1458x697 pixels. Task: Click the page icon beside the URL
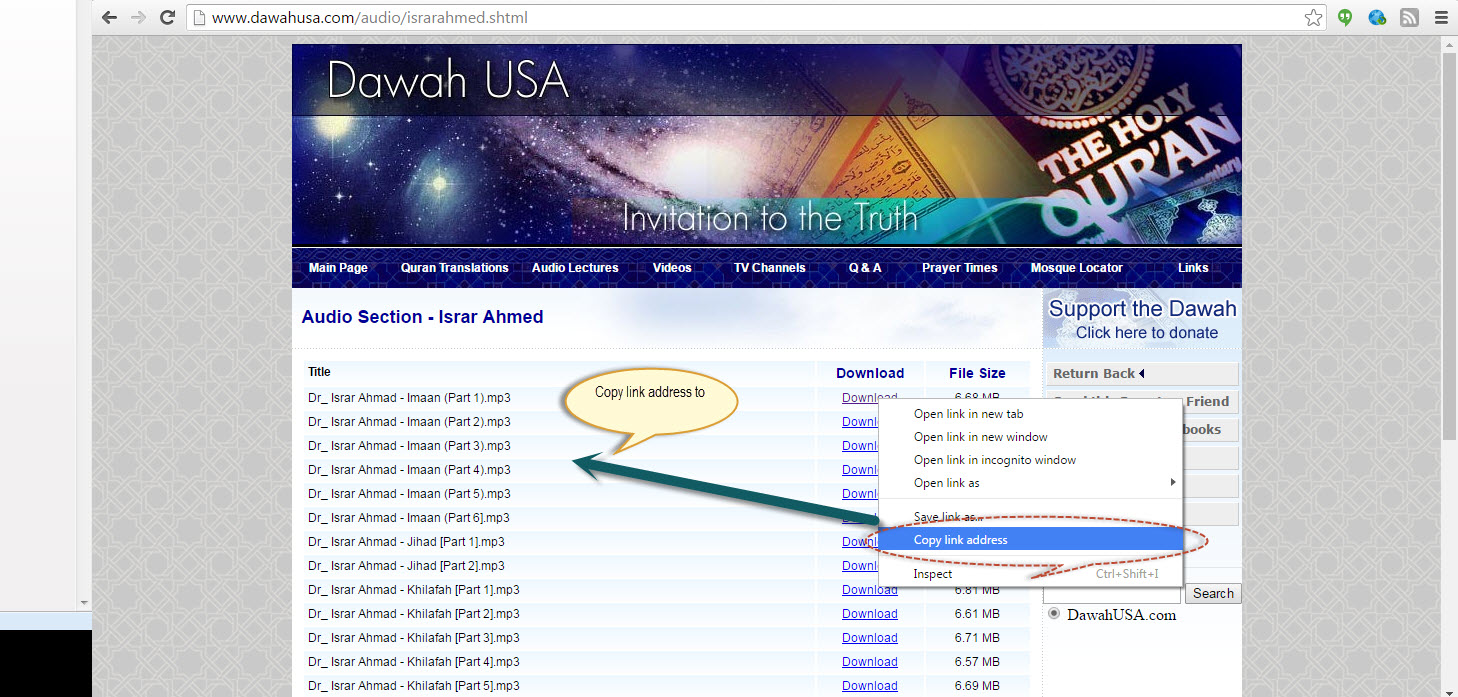[199, 17]
